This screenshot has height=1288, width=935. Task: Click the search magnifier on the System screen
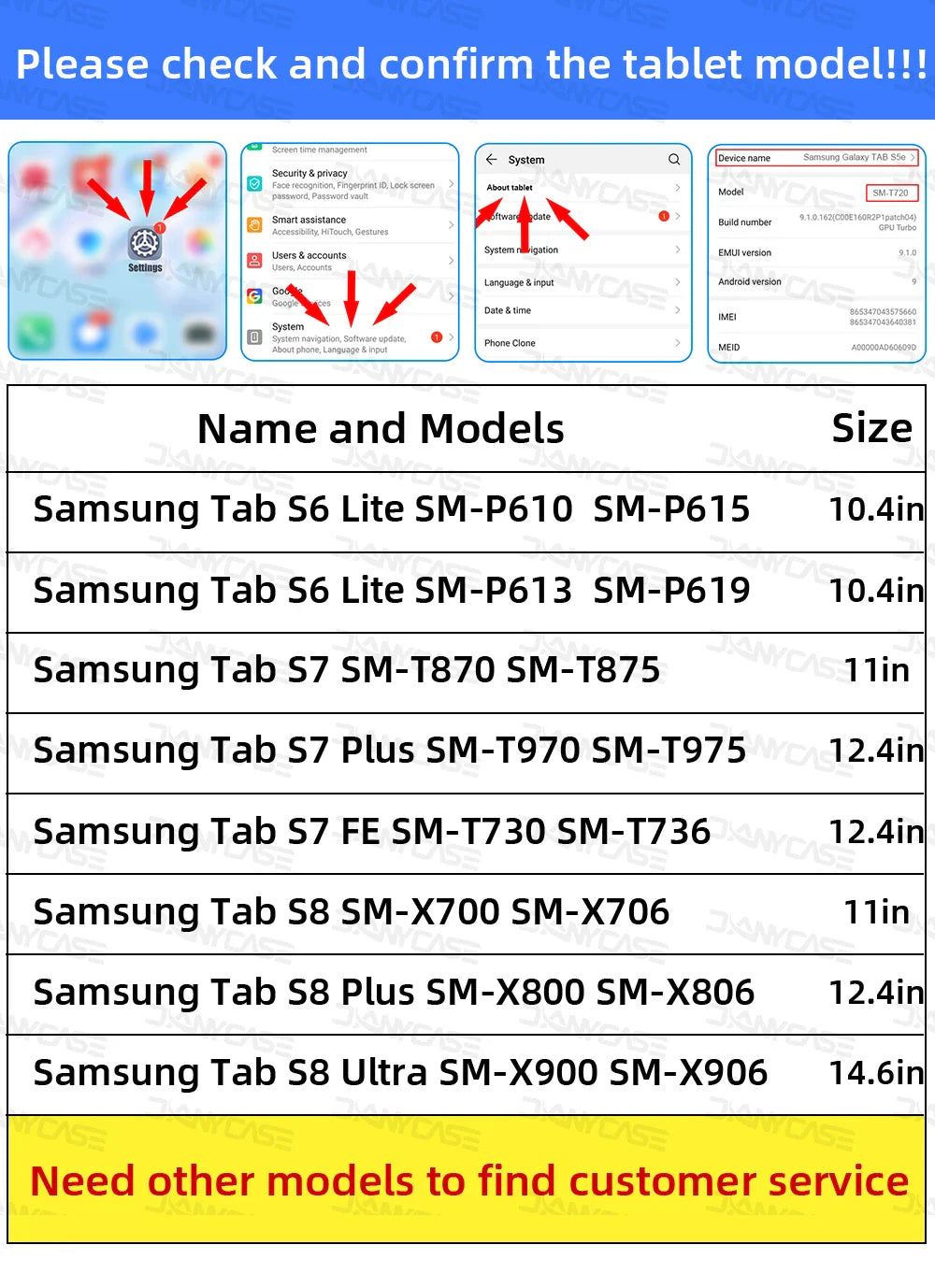coord(674,159)
